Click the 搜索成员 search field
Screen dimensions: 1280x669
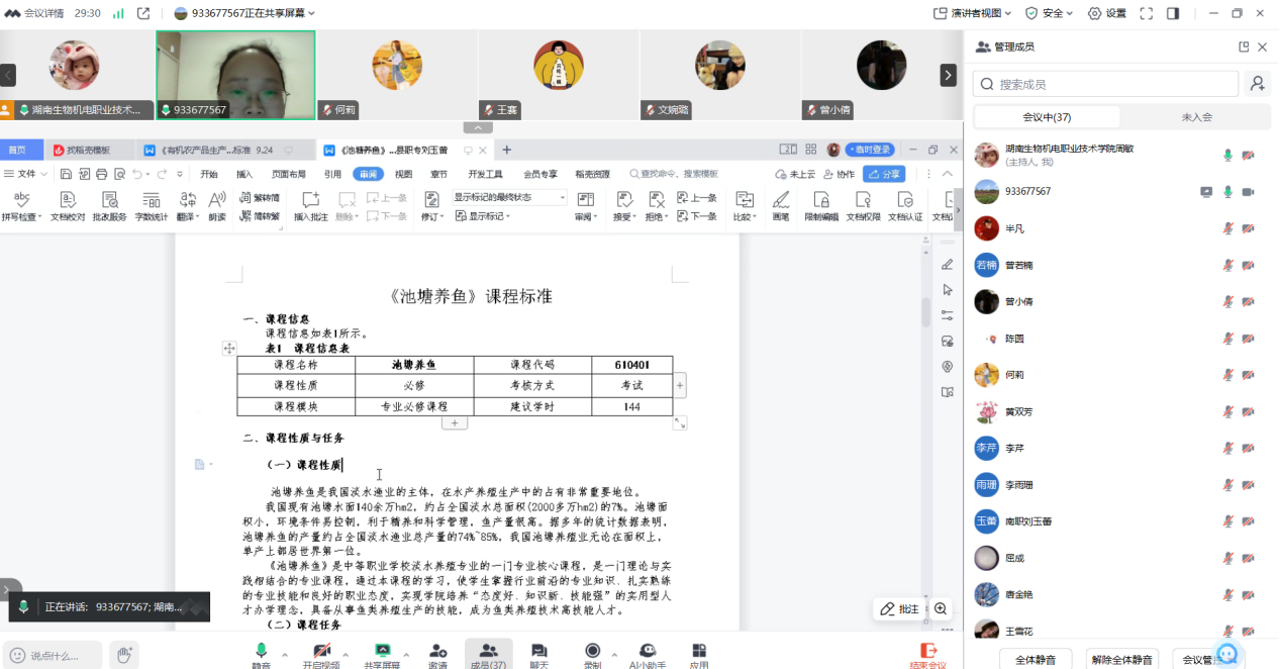tap(1110, 85)
